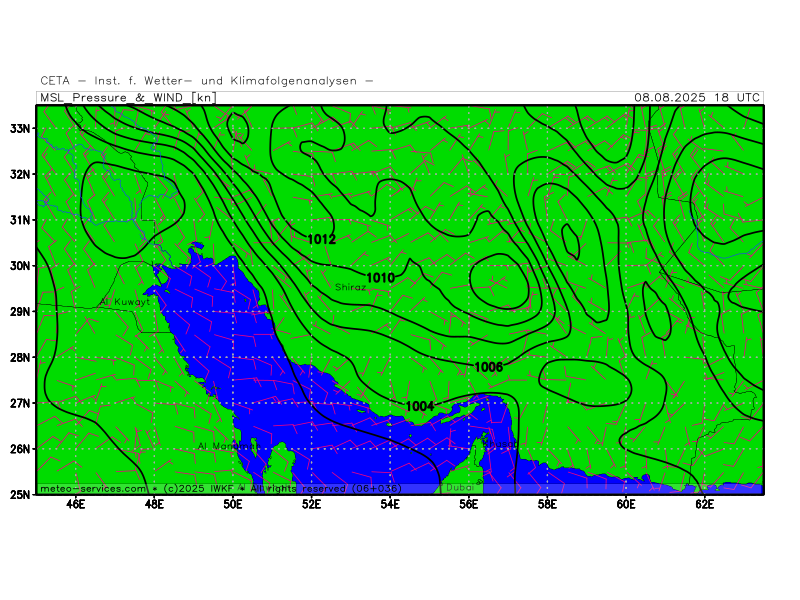Click the Al Kuwayt city label

[x=125, y=302]
